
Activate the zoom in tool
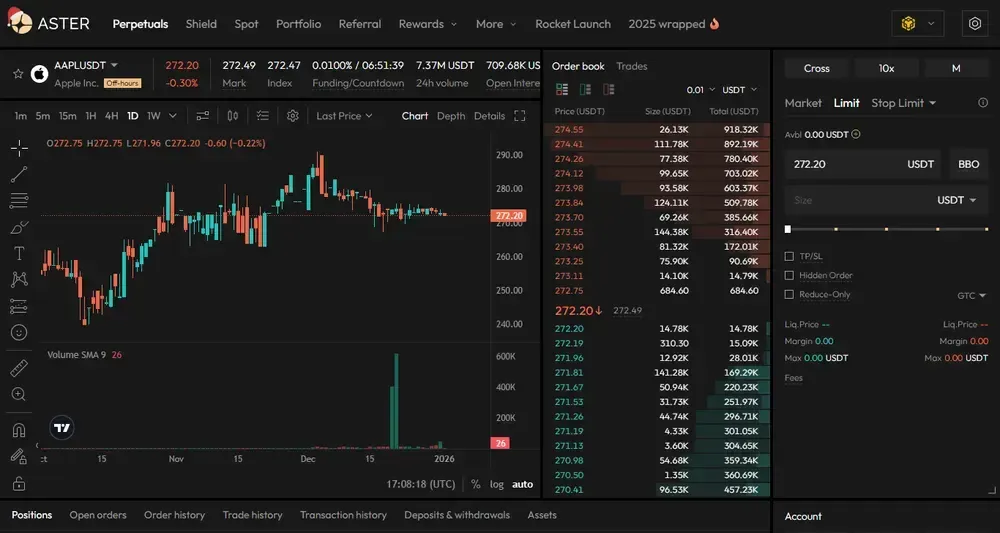point(19,394)
